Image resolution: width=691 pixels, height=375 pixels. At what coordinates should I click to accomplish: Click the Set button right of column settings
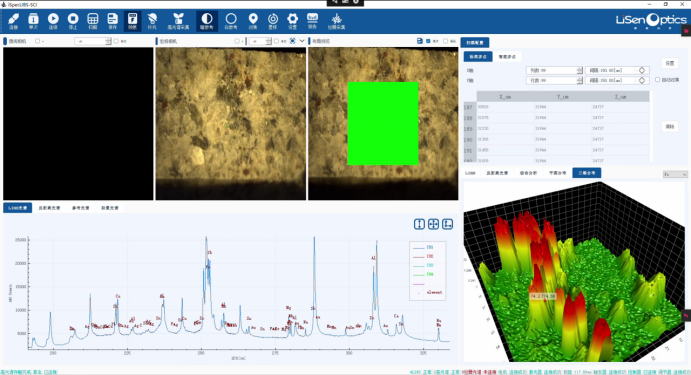(x=670, y=63)
